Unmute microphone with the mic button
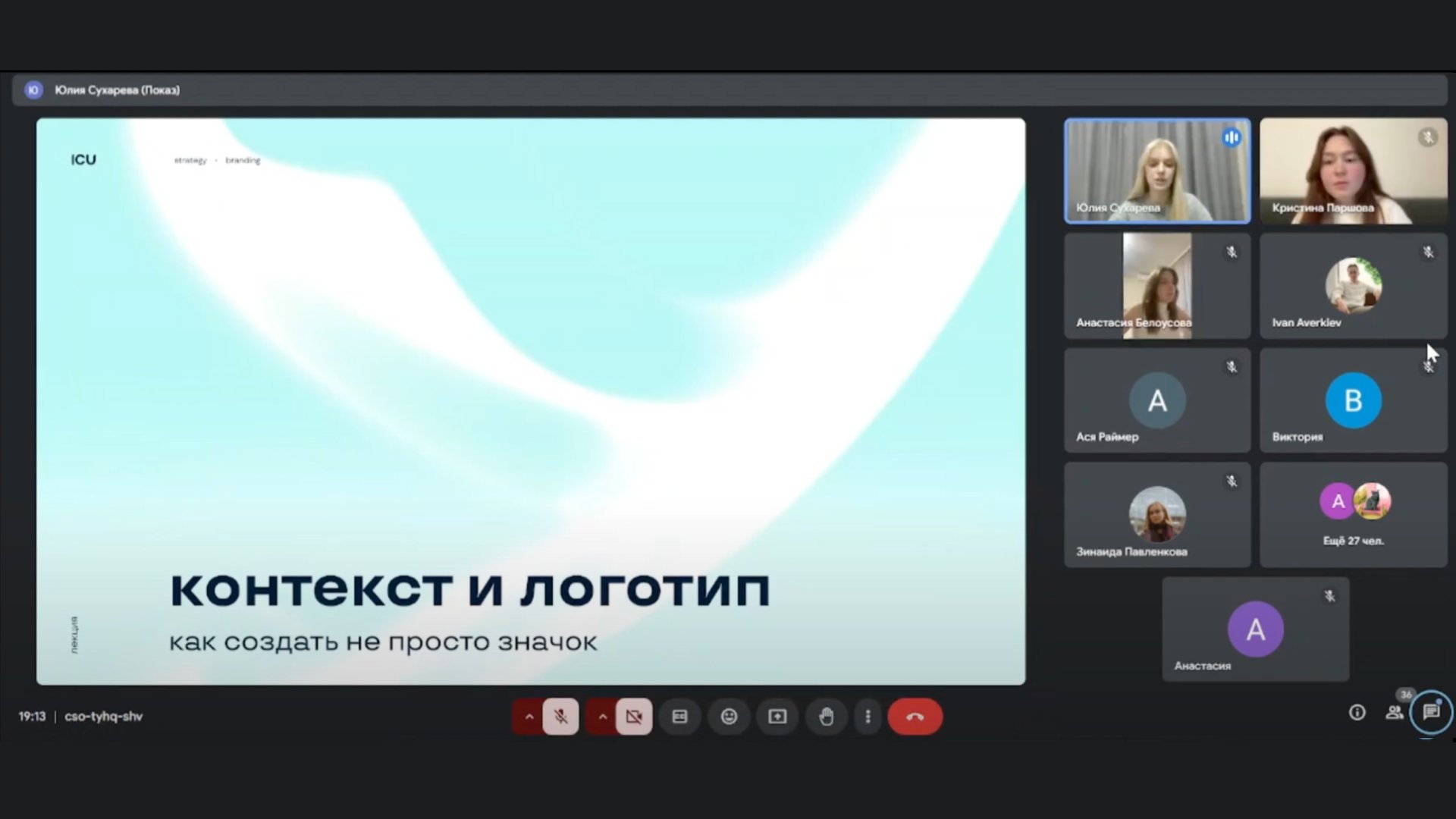This screenshot has width=1456, height=819. tap(560, 716)
